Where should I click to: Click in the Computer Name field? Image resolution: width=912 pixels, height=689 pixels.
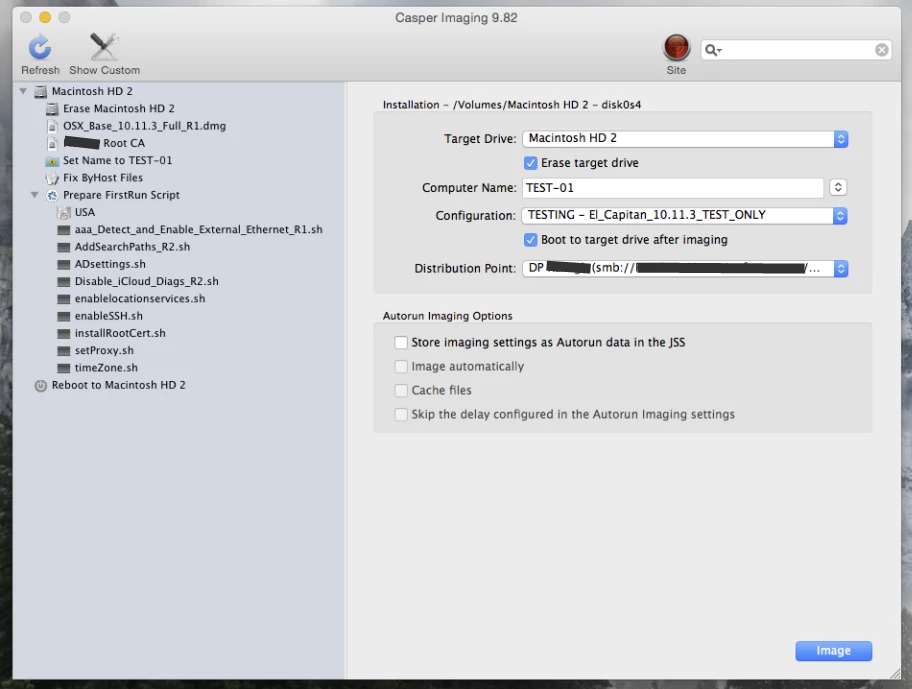pyautogui.click(x=673, y=188)
